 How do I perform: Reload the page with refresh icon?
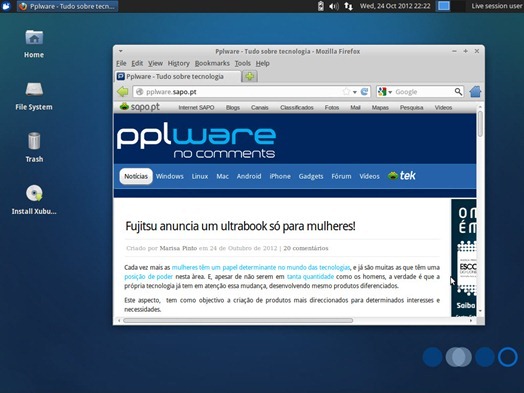point(364,92)
